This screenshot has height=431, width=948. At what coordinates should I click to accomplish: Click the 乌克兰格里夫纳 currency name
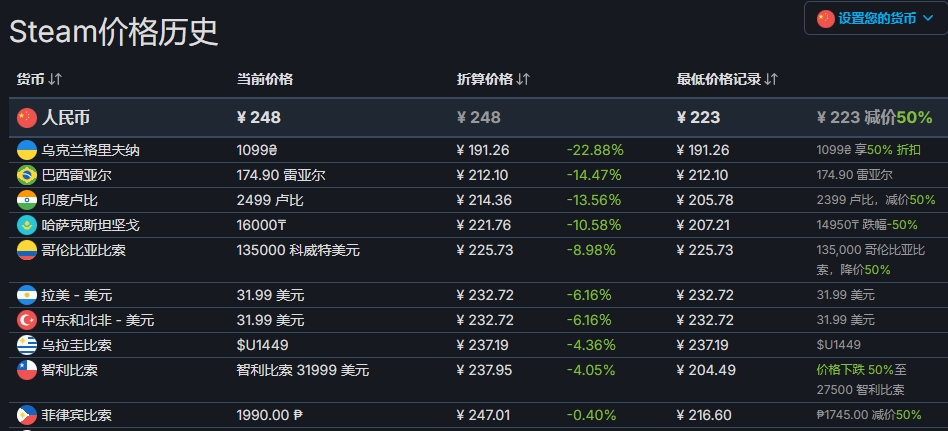click(90, 150)
